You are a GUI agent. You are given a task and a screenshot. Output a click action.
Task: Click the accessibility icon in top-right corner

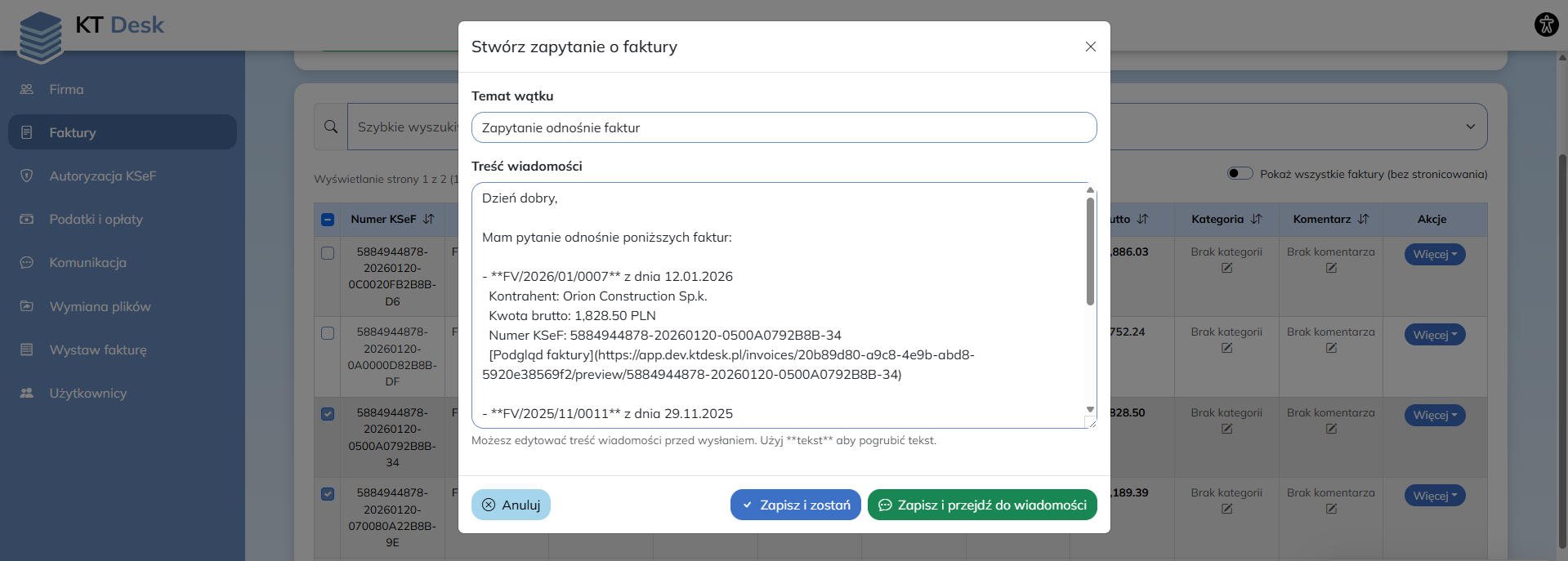tap(1546, 24)
